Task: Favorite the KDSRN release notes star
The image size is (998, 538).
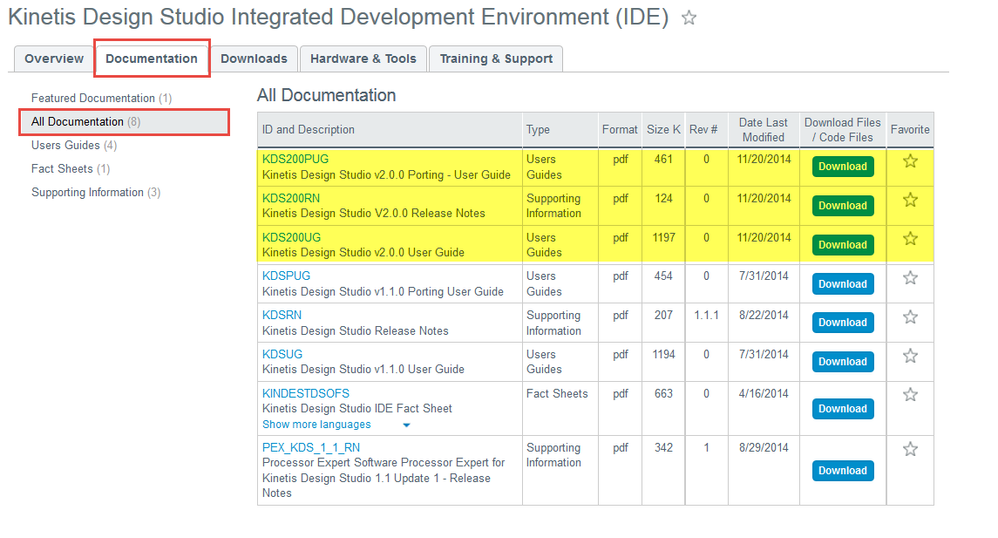Action: [910, 317]
